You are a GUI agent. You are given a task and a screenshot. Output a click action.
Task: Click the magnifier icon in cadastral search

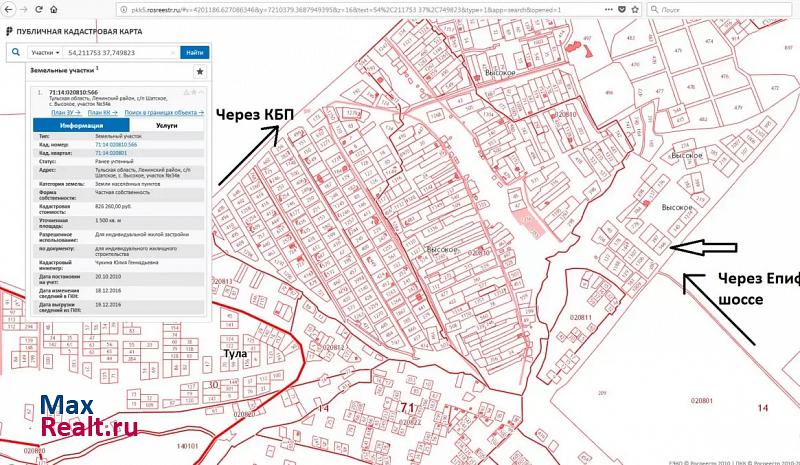coord(16,52)
